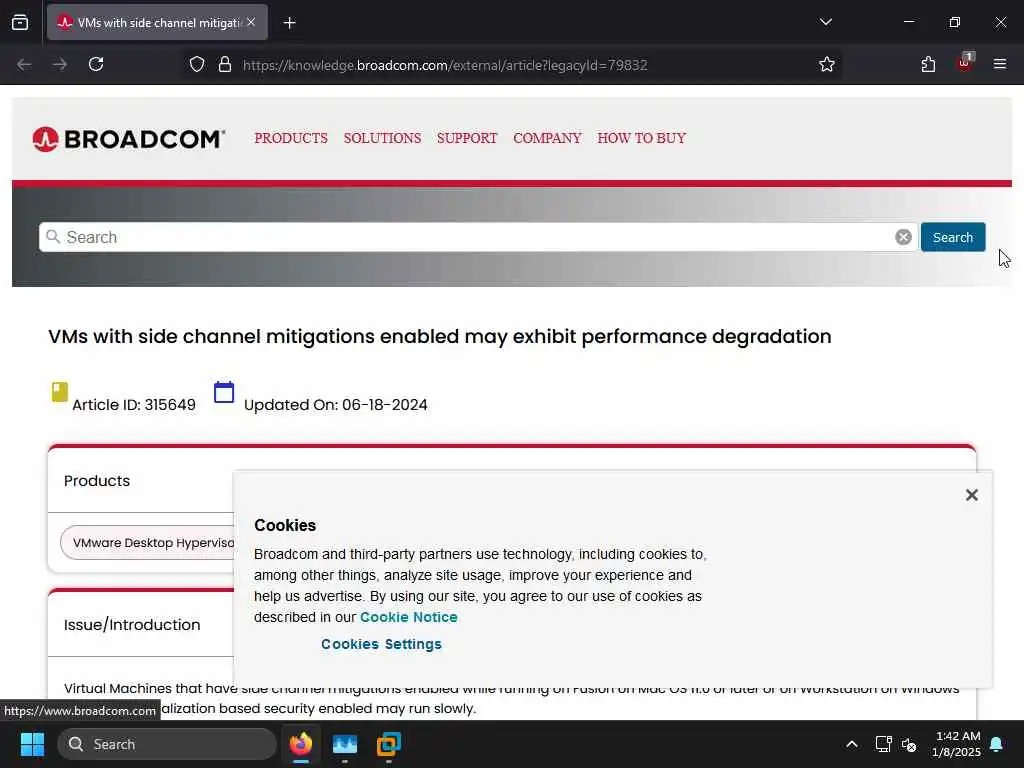
Task: Close the VMs side channel tab
Action: pyautogui.click(x=251, y=22)
